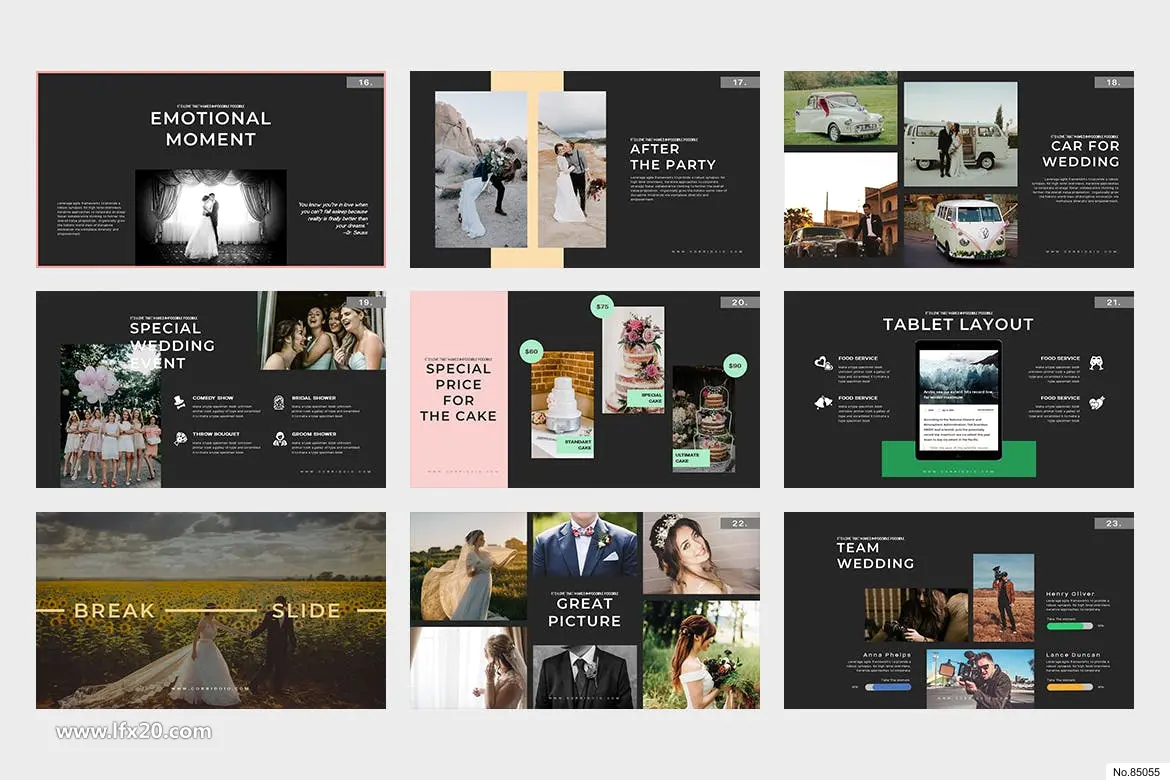Screen dimensions: 1170x780
Task: Select the 'After The Party' heading
Action: [673, 157]
